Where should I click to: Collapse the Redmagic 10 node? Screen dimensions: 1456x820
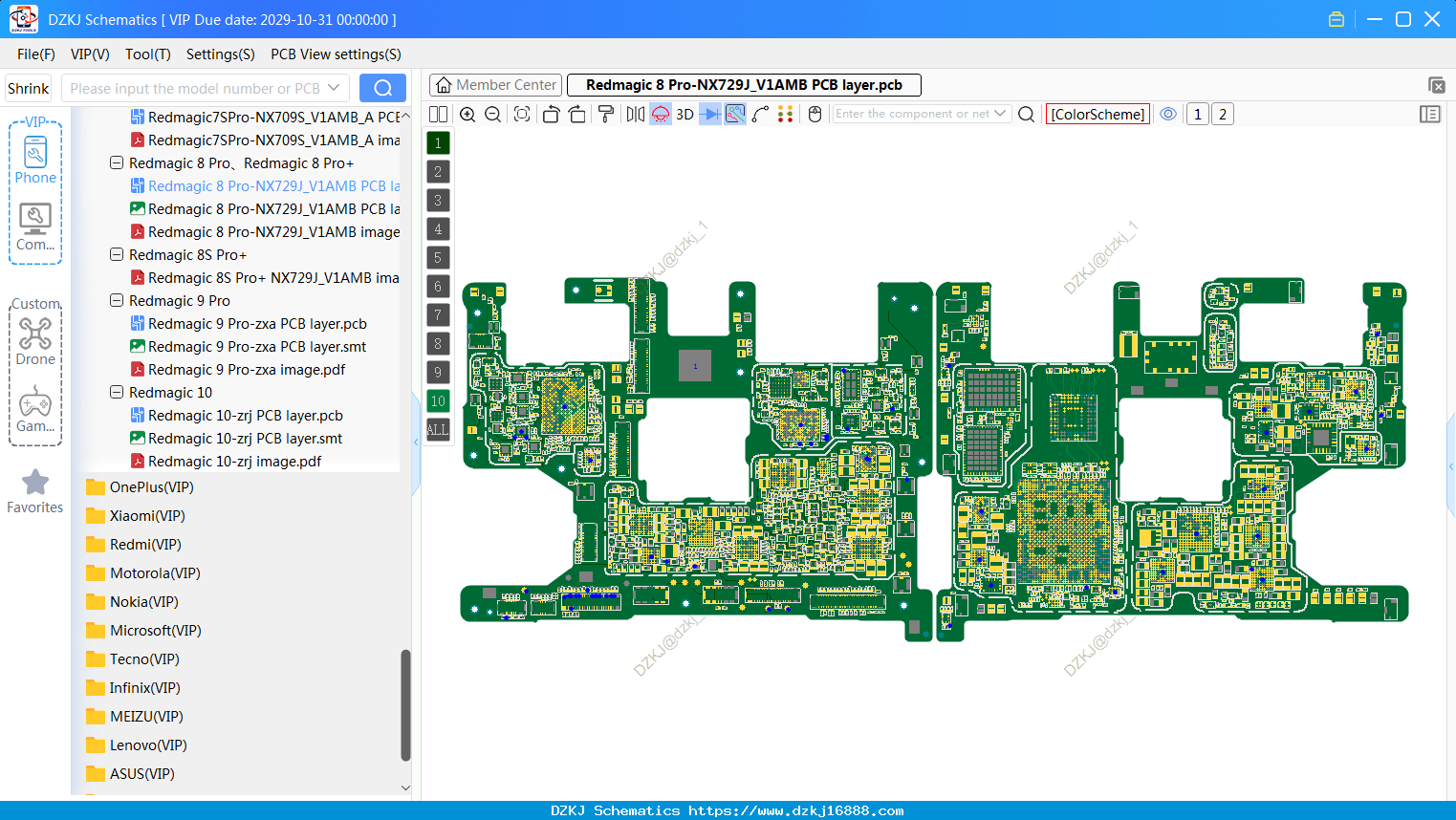tap(117, 393)
